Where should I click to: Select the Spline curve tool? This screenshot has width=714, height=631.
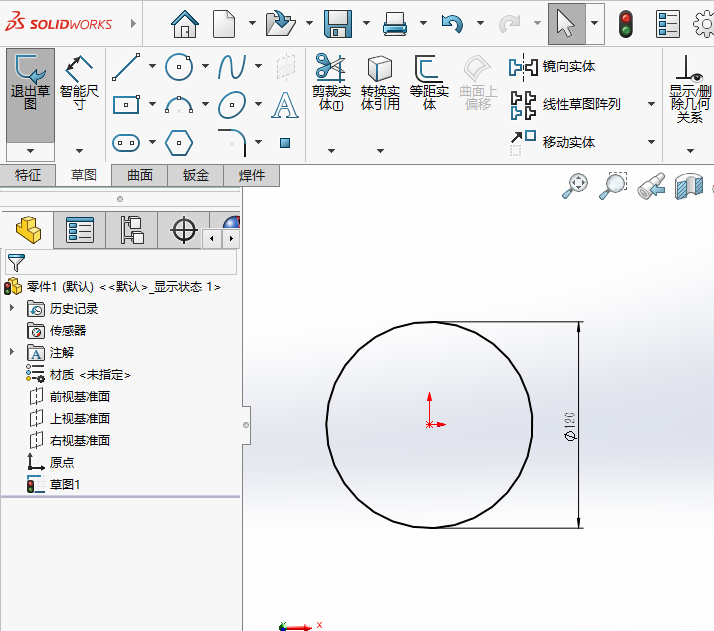click(x=232, y=67)
